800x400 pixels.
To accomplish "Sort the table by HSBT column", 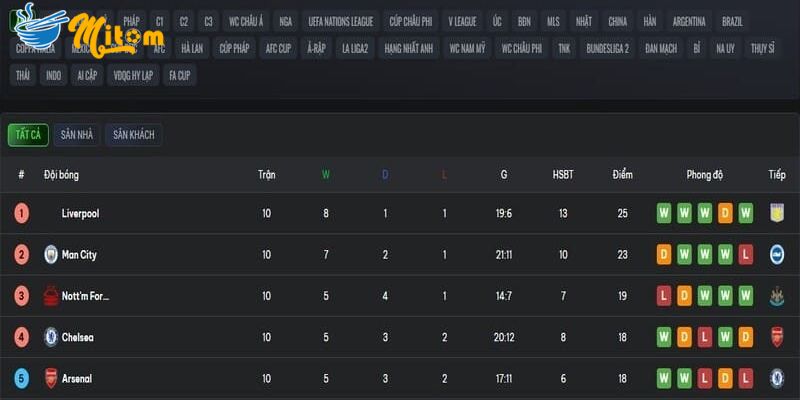I will [563, 175].
